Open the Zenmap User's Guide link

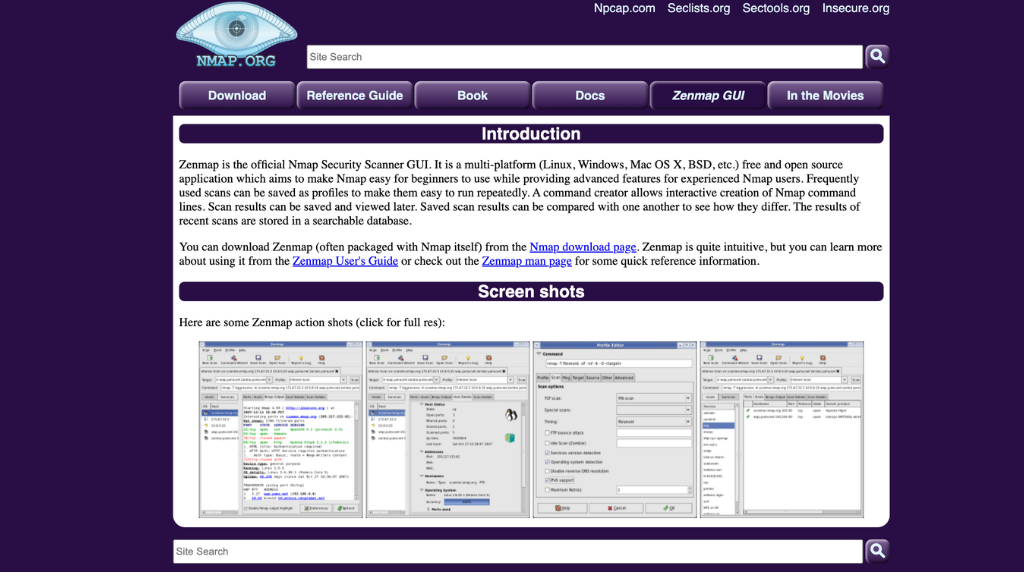(x=345, y=261)
